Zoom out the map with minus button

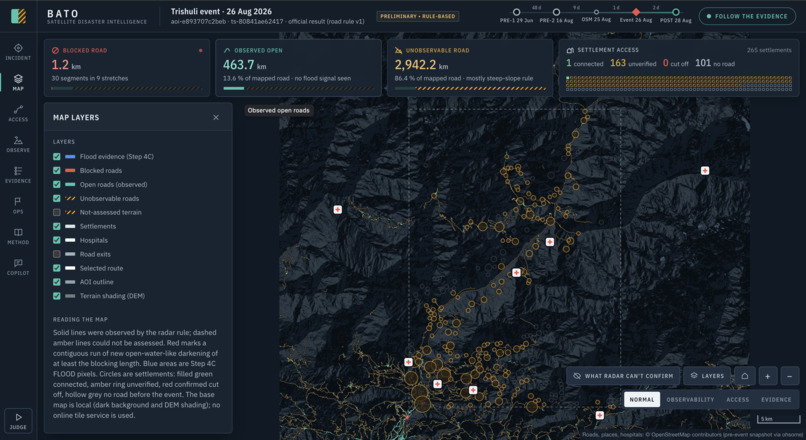[x=790, y=376]
